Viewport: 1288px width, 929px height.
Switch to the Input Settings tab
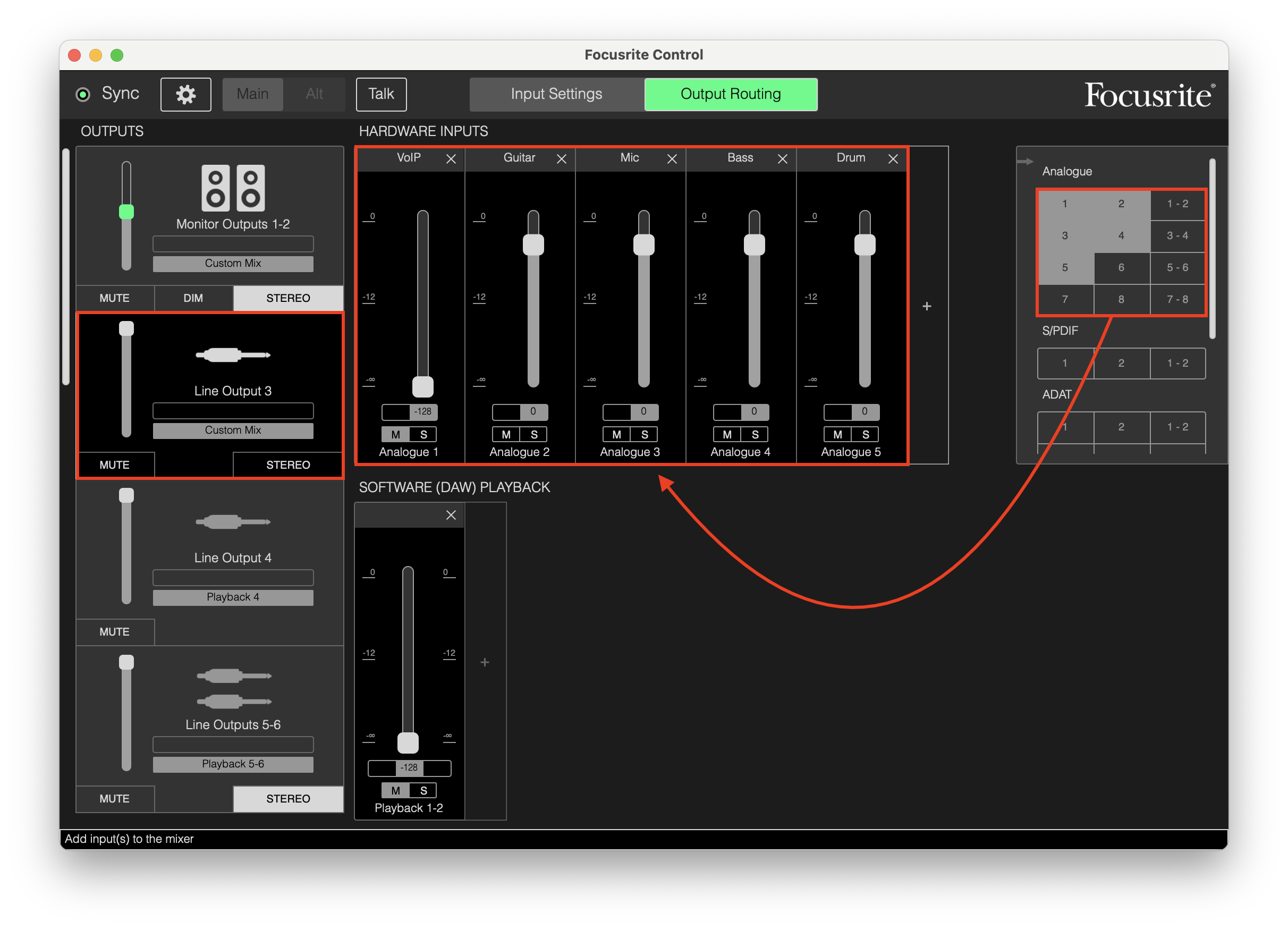tap(556, 94)
